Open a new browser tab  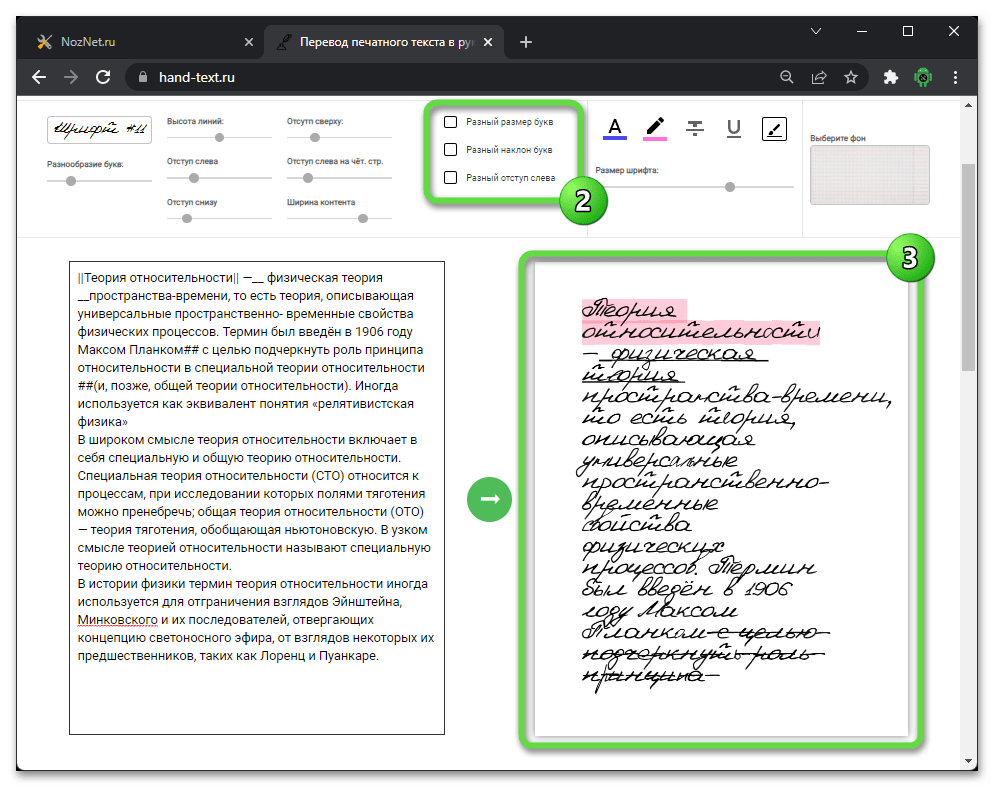526,42
